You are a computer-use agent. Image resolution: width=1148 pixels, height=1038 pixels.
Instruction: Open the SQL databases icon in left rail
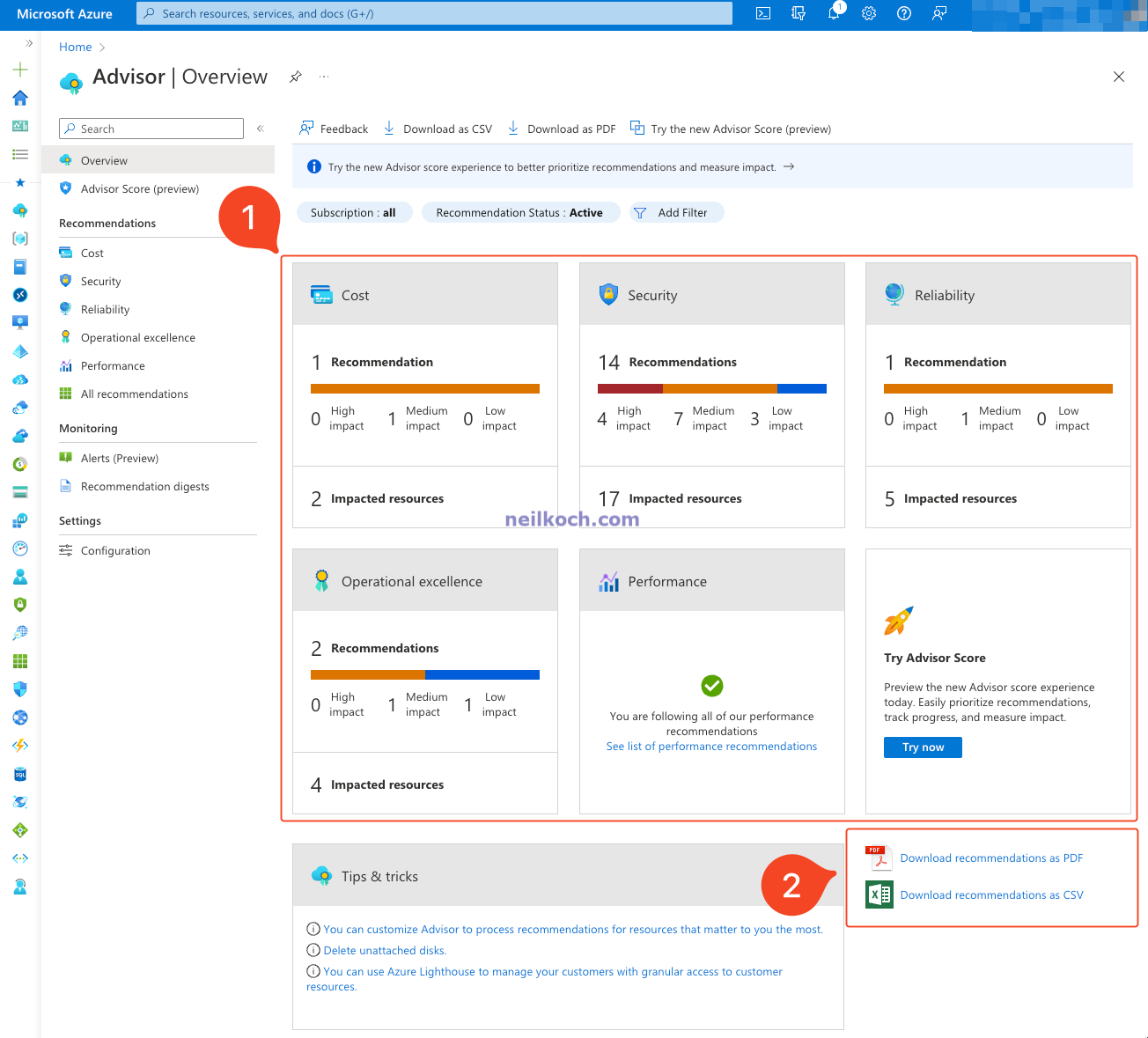point(20,774)
